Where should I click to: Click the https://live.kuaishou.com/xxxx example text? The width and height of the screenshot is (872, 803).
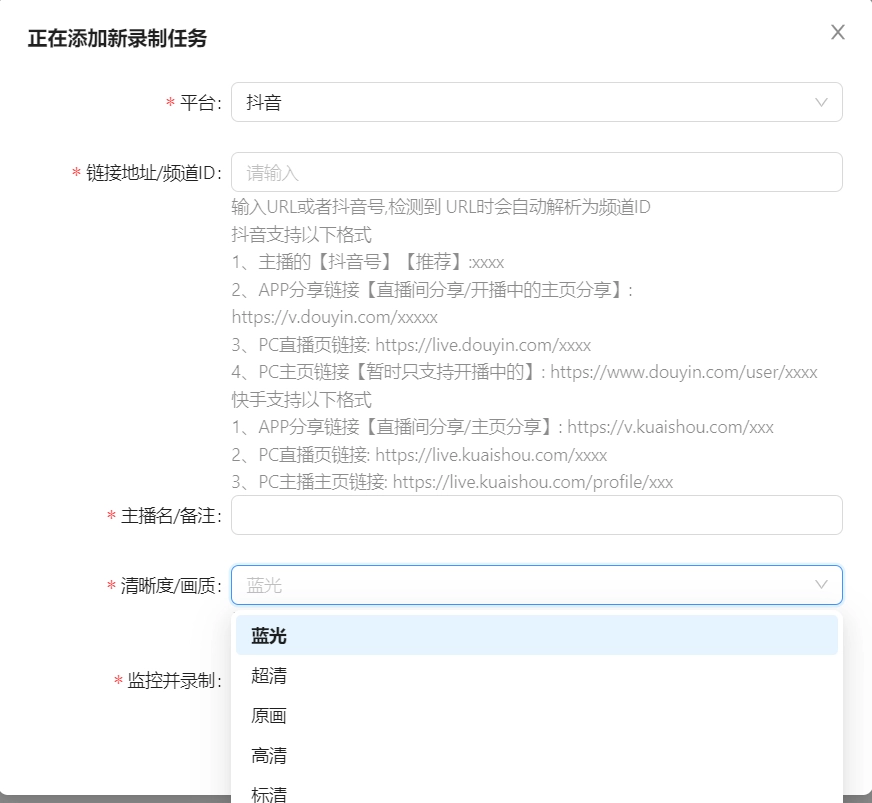coord(491,455)
